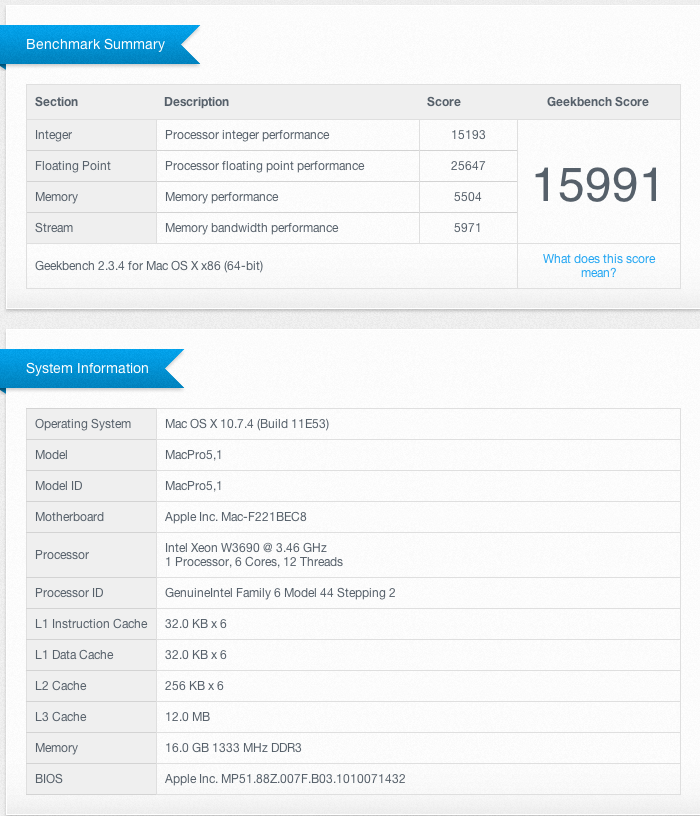Image resolution: width=700 pixels, height=816 pixels.
Task: Click the L3 Cache row label
Action: 60,717
